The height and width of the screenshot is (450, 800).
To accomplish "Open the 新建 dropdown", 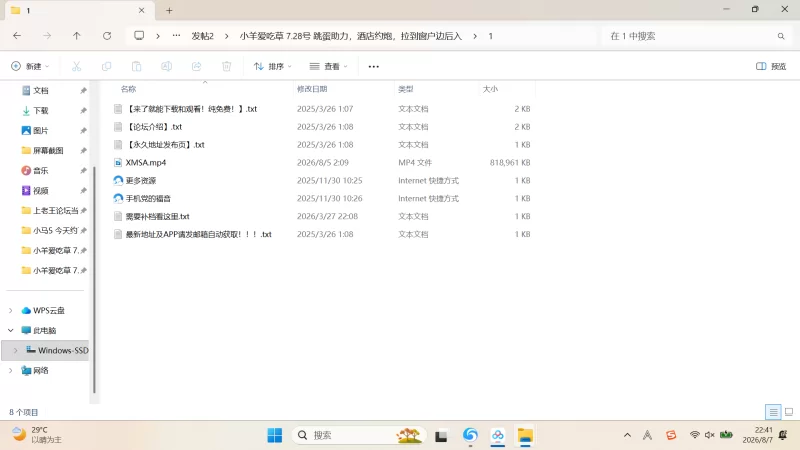I will coord(30,66).
